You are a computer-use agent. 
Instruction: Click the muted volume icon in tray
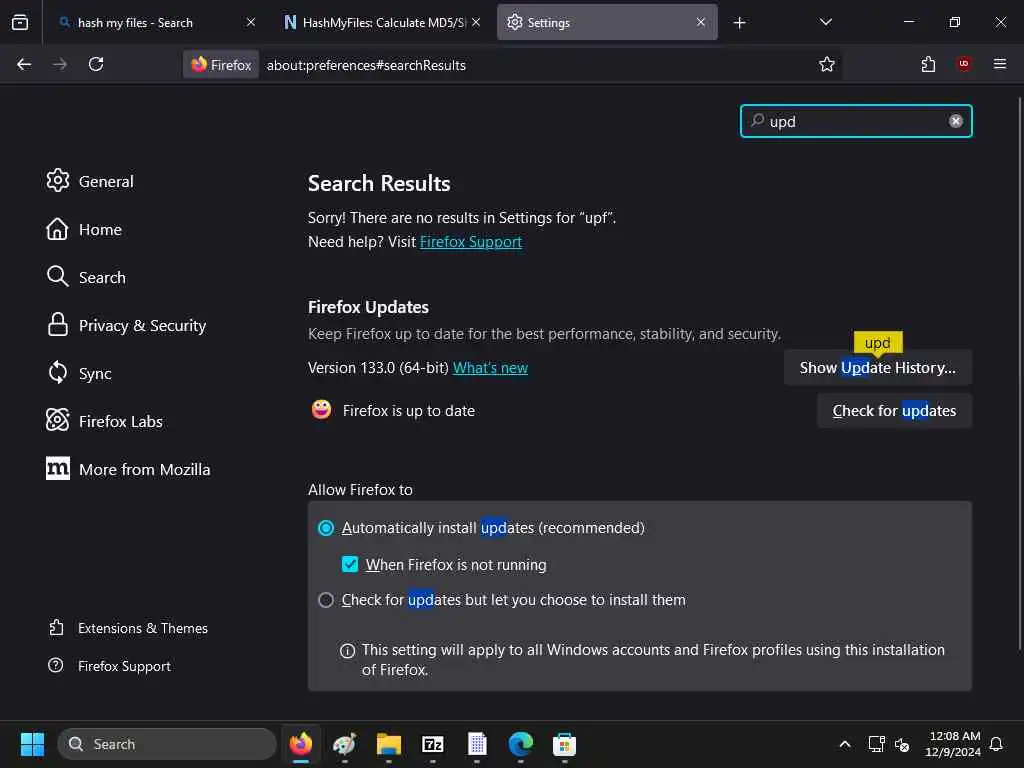(x=902, y=744)
